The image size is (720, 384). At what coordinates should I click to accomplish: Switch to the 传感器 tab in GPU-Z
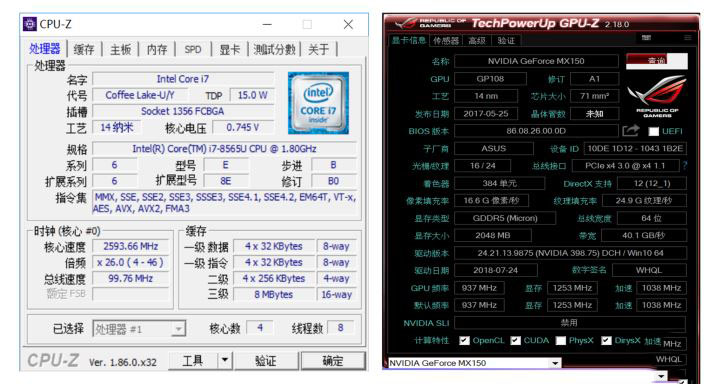tap(446, 41)
